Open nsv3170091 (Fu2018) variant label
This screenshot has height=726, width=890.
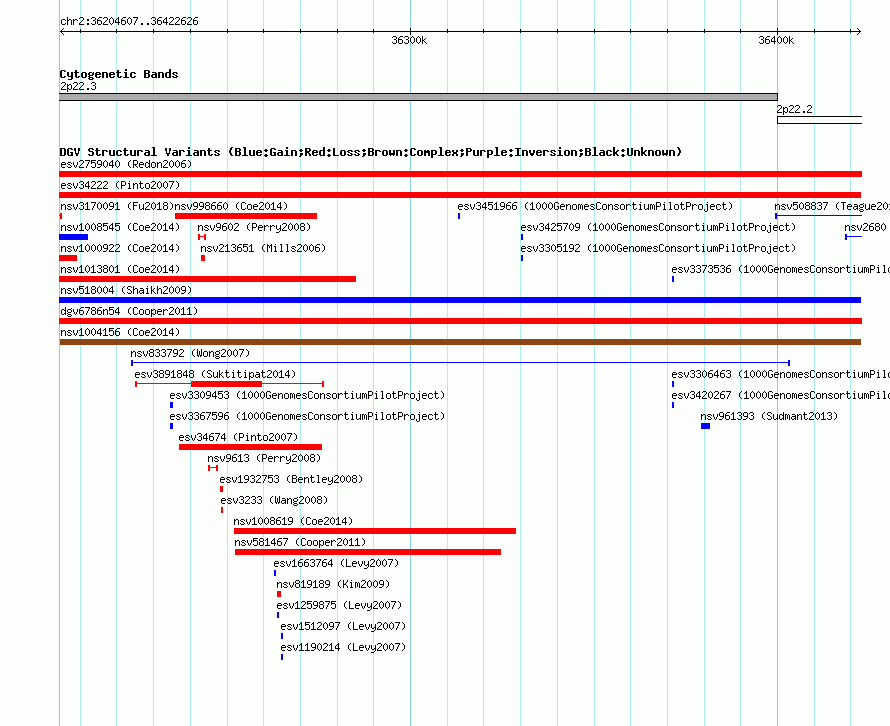click(116, 206)
